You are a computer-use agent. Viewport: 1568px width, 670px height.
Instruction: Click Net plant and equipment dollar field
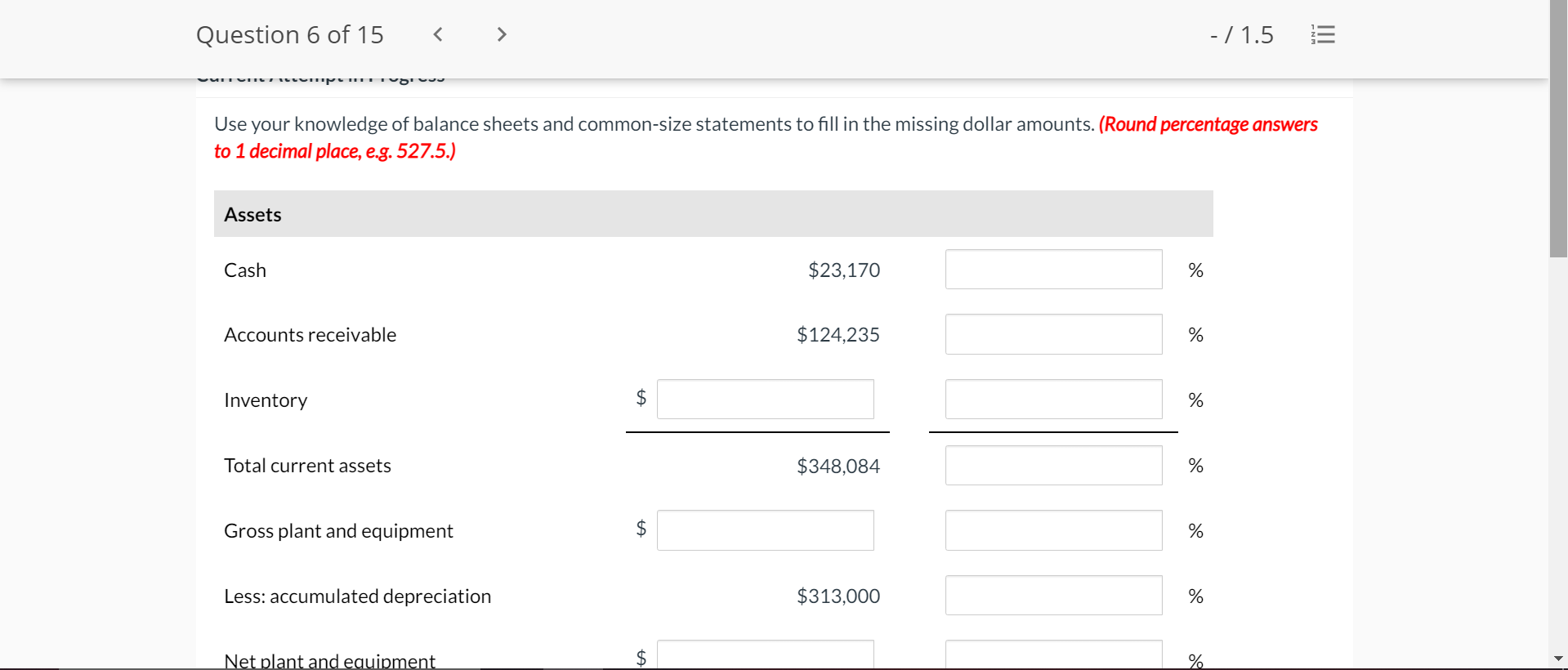[765, 654]
